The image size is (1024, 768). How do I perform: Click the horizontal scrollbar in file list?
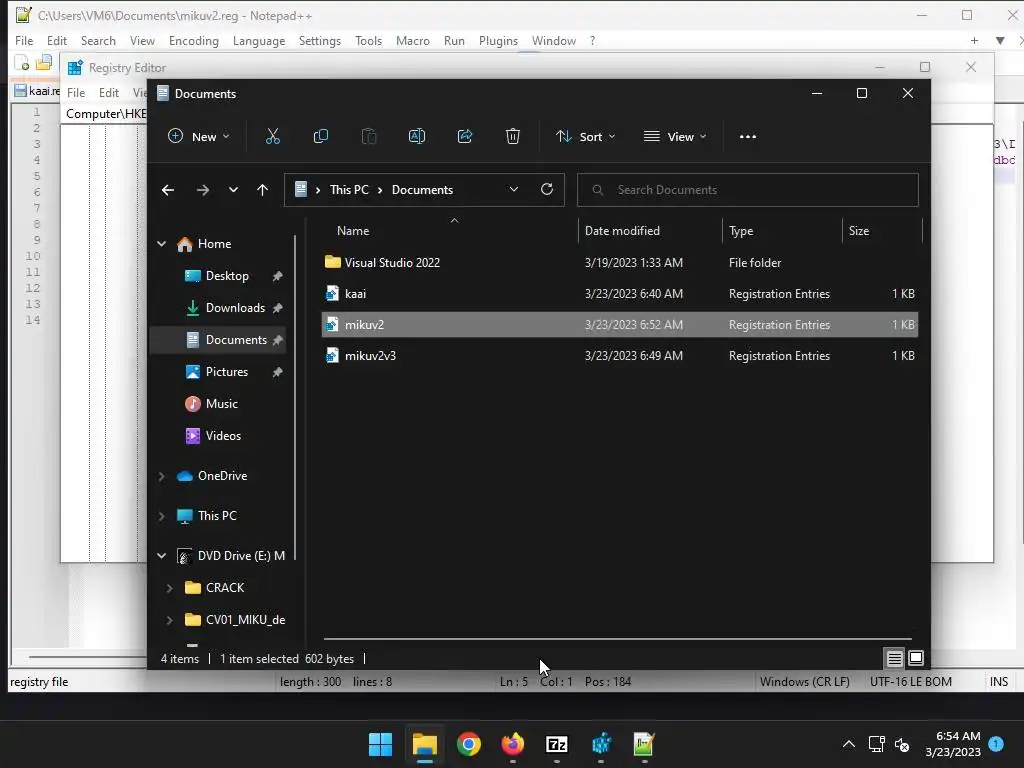pyautogui.click(x=617, y=639)
